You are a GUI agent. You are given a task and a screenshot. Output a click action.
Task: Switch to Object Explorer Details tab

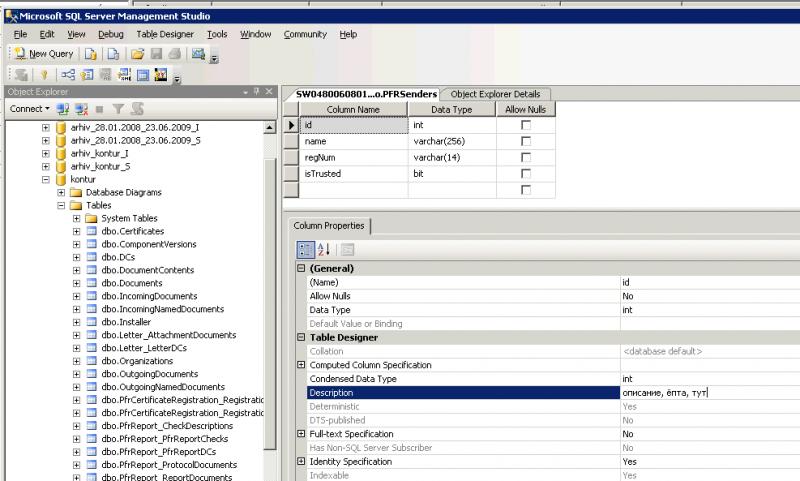click(x=495, y=94)
